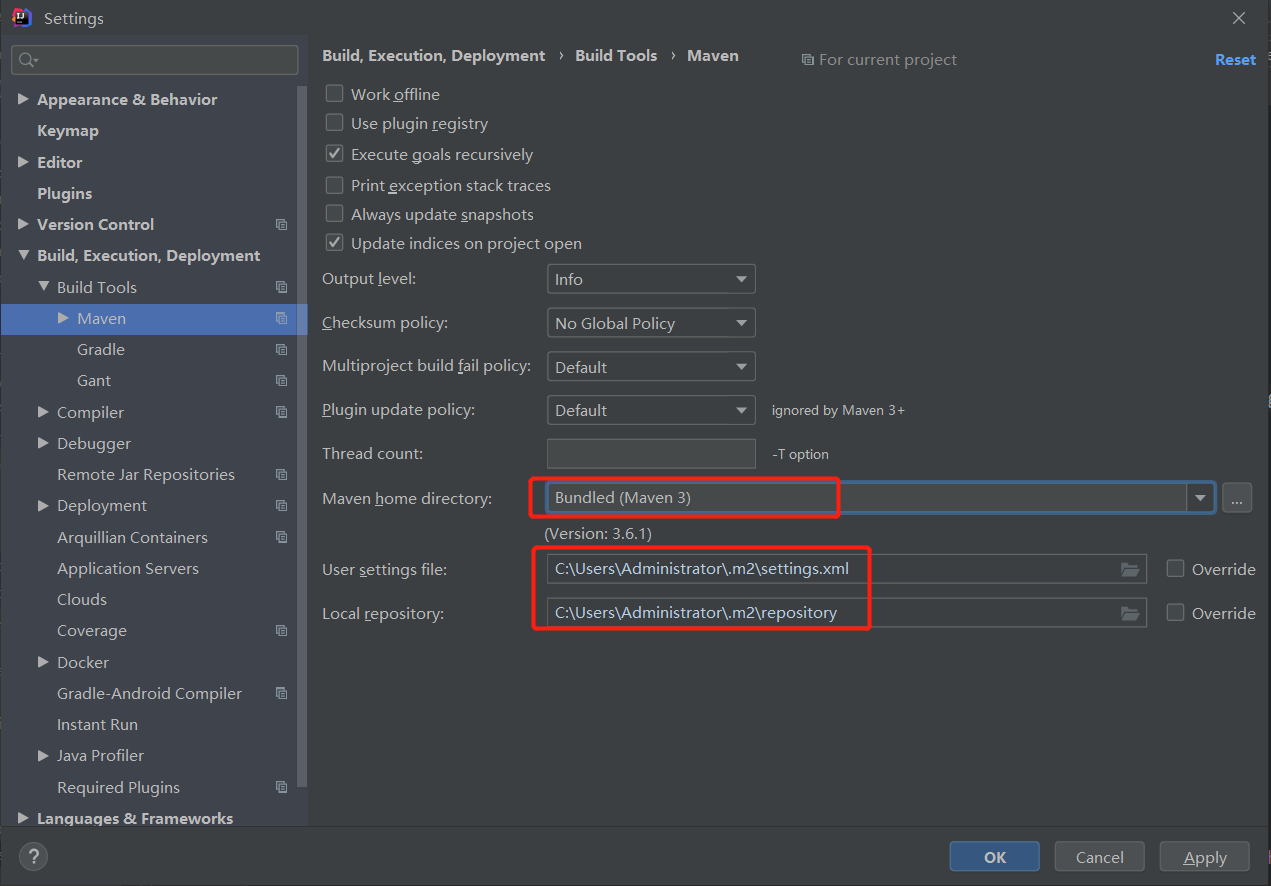The width and height of the screenshot is (1271, 886).
Task: Open Instant Run settings page
Action: 98,725
